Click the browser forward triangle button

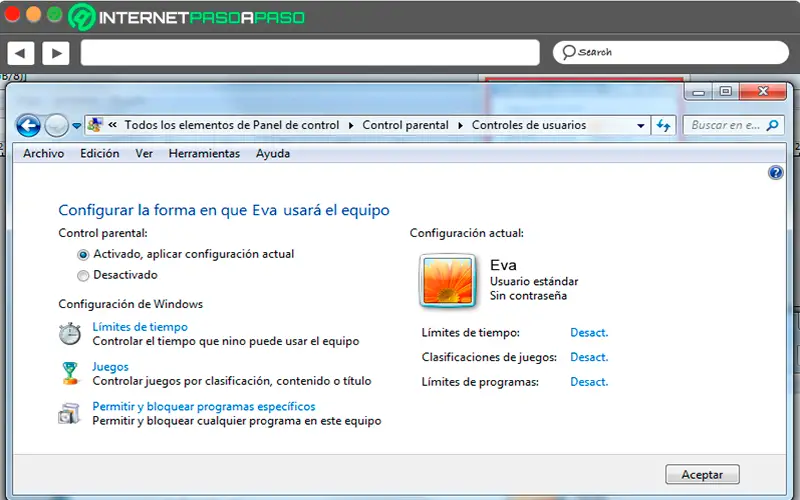56,53
